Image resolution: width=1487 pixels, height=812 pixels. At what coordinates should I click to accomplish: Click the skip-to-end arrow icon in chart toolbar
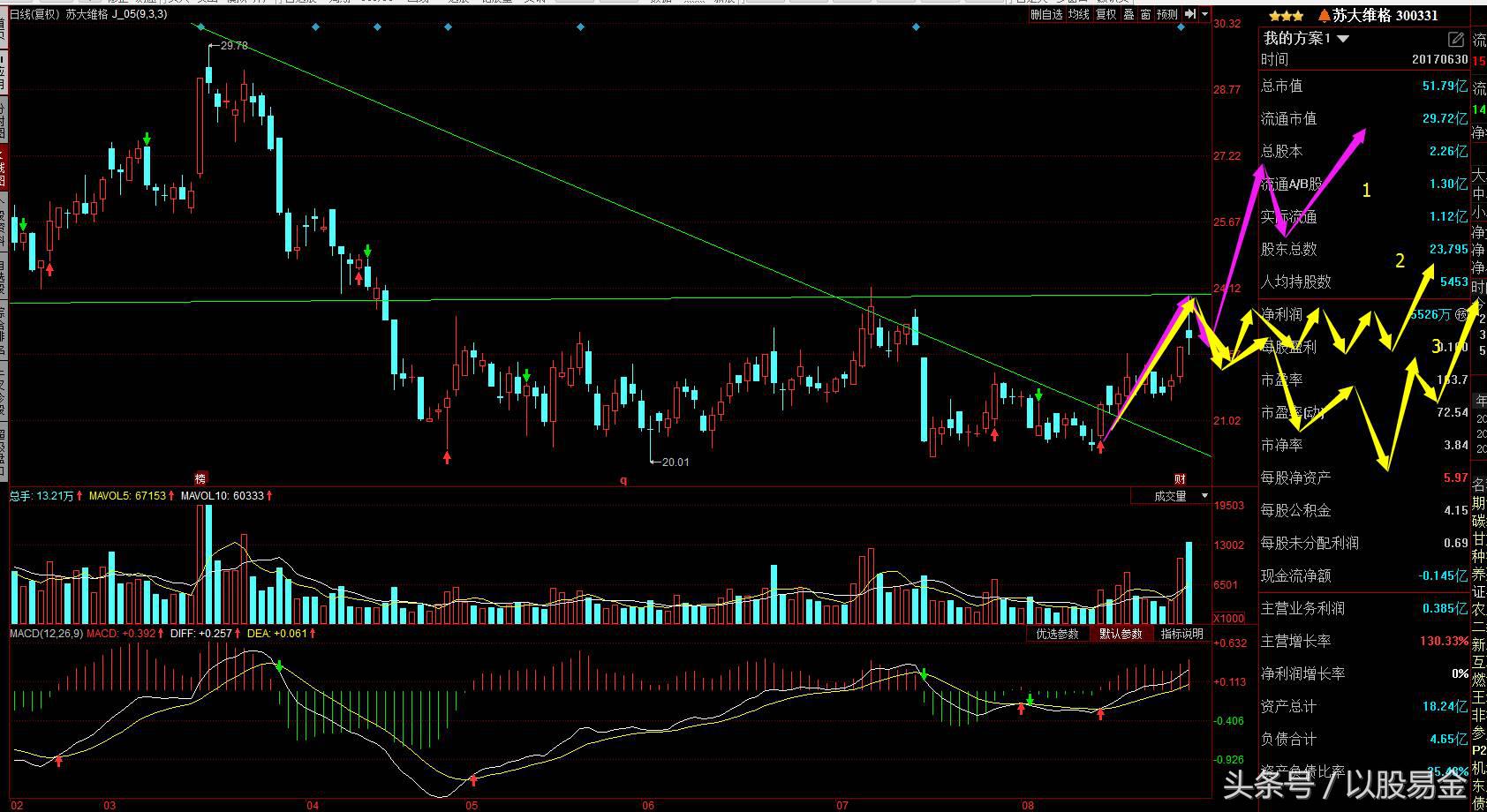1190,14
